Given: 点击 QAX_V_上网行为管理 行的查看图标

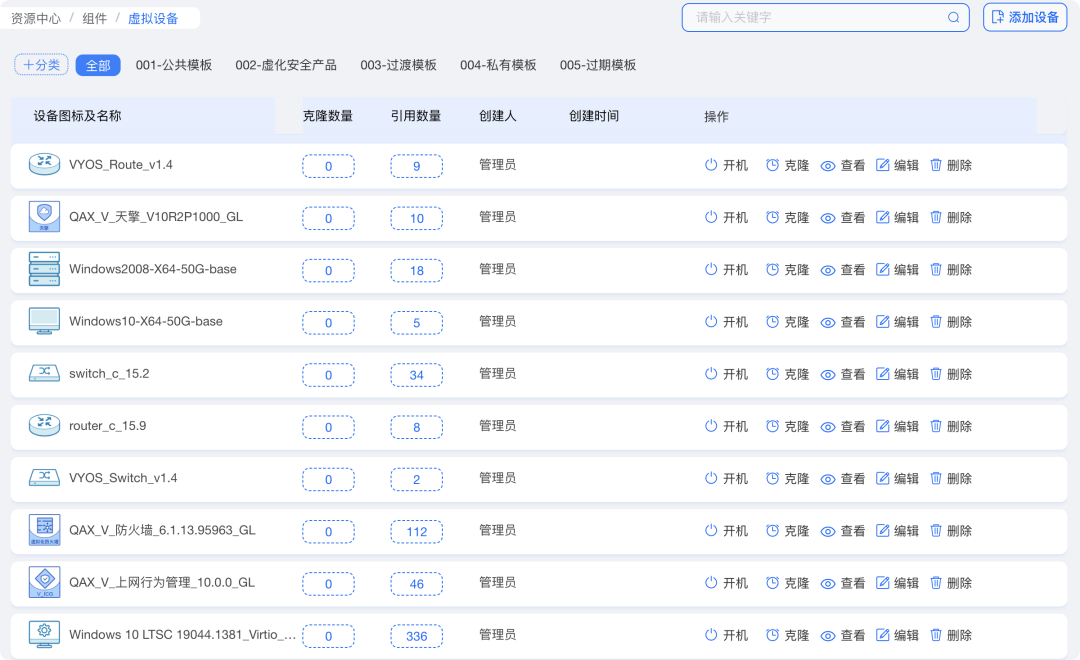Looking at the screenshot, I should point(828,583).
